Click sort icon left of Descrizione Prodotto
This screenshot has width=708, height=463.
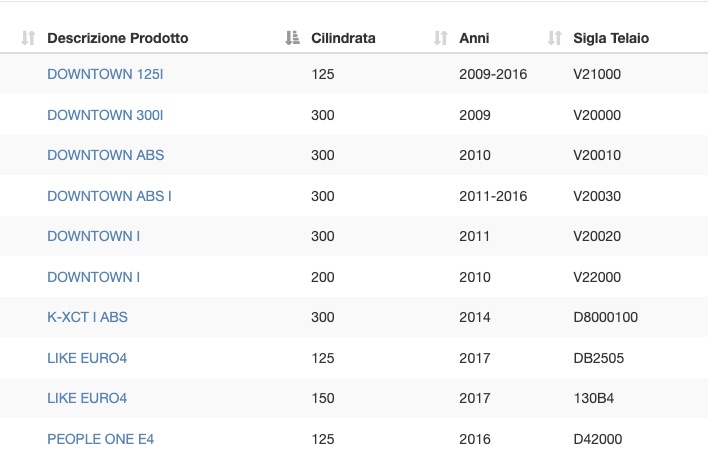pos(28,38)
